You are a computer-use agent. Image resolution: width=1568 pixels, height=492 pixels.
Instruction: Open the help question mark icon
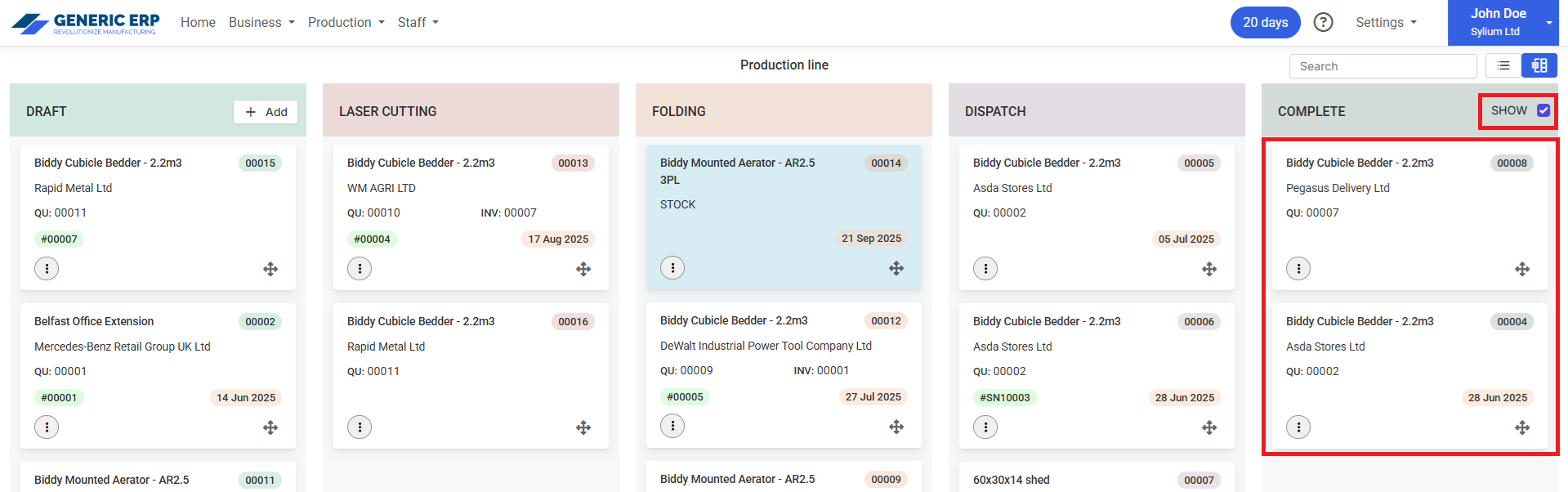(1323, 22)
